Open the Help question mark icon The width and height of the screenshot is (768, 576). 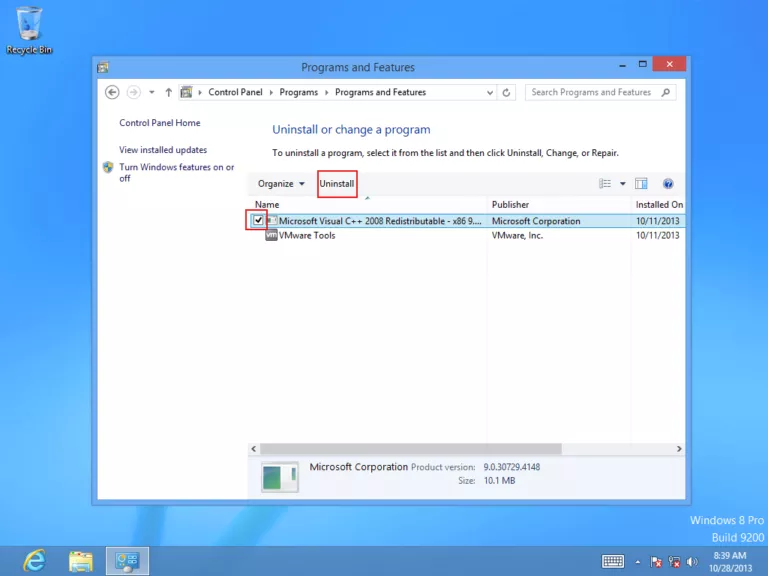[x=668, y=184]
